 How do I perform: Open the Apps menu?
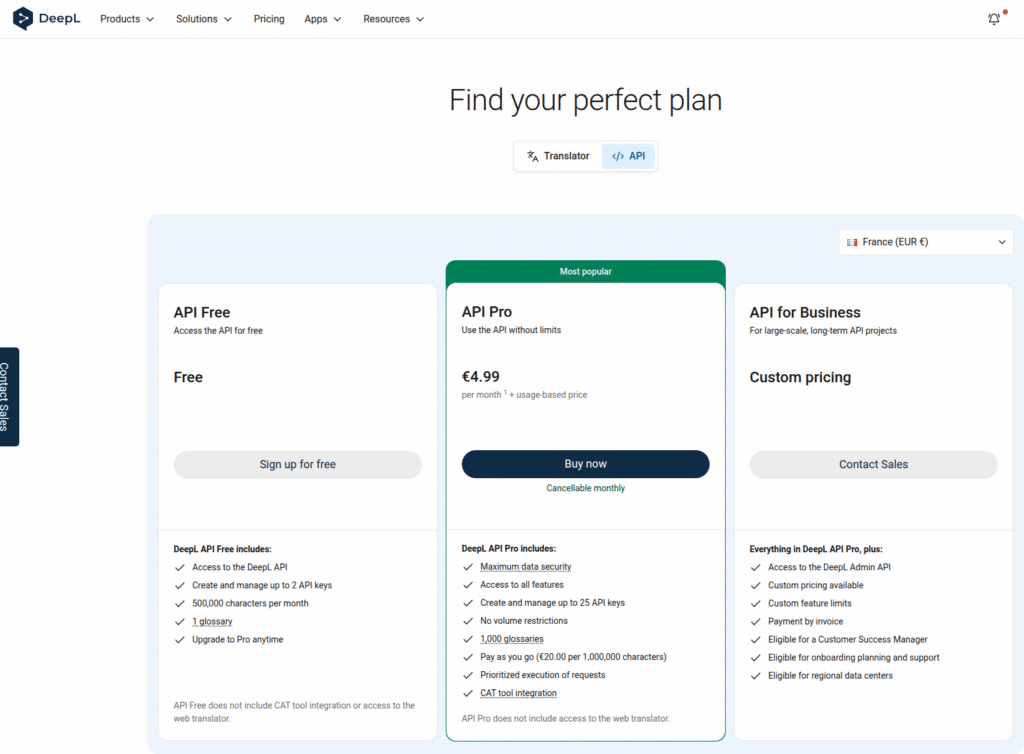click(322, 18)
